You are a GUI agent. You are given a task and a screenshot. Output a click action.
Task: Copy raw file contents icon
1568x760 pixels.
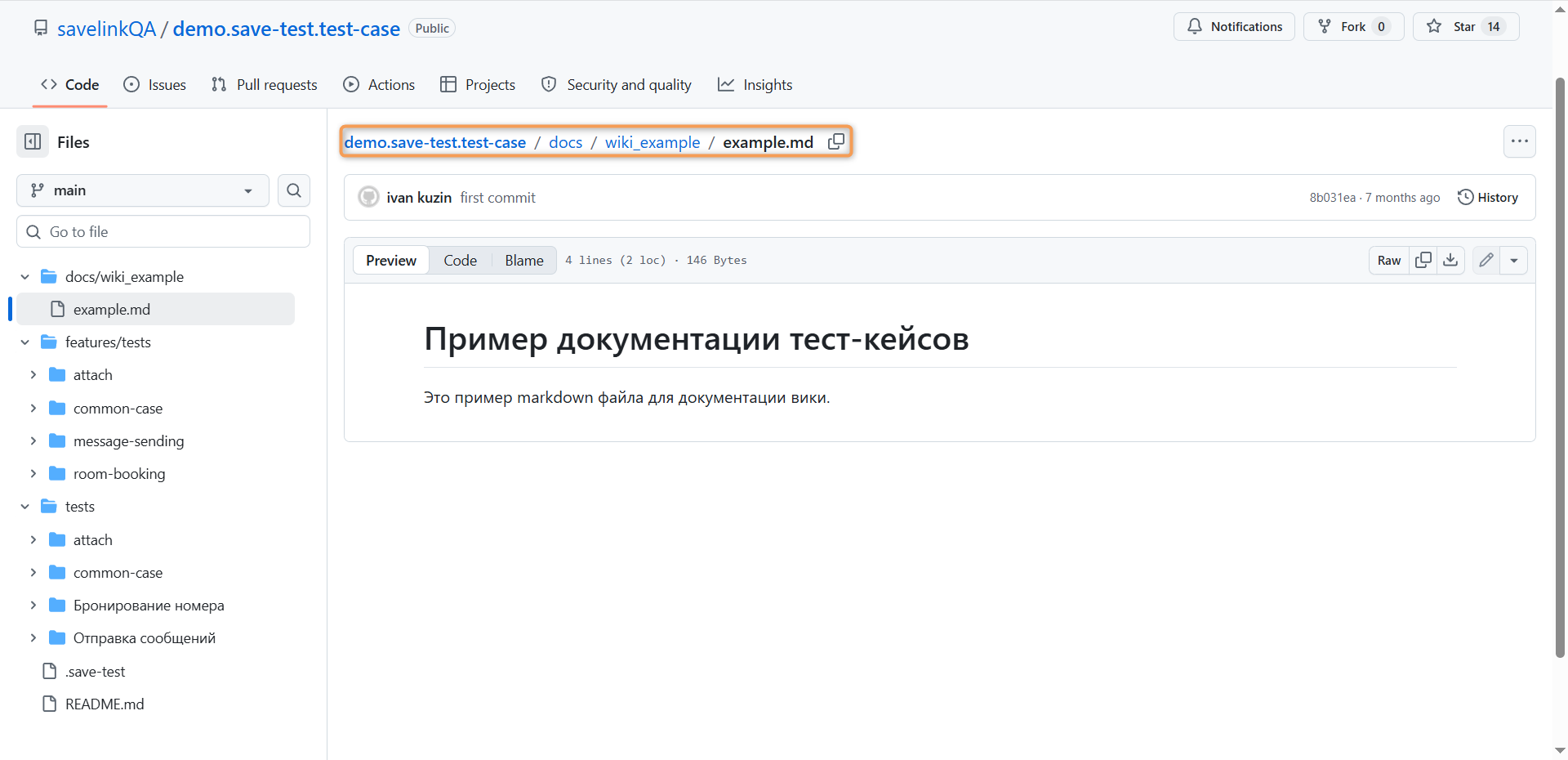(x=1423, y=260)
